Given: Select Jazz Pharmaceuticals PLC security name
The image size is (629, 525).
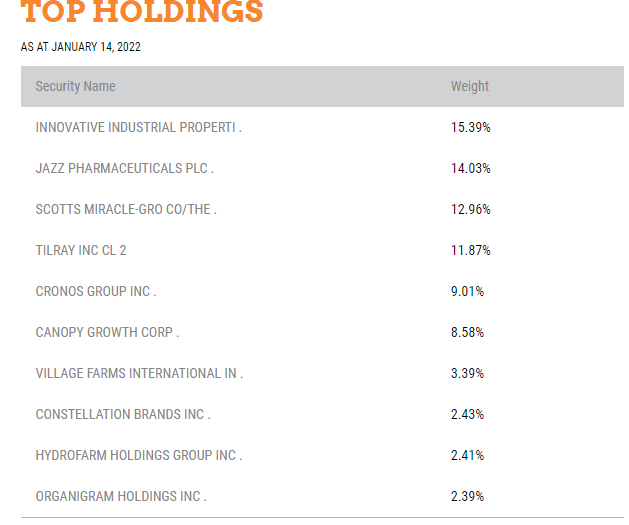Looking at the screenshot, I should tap(124, 168).
